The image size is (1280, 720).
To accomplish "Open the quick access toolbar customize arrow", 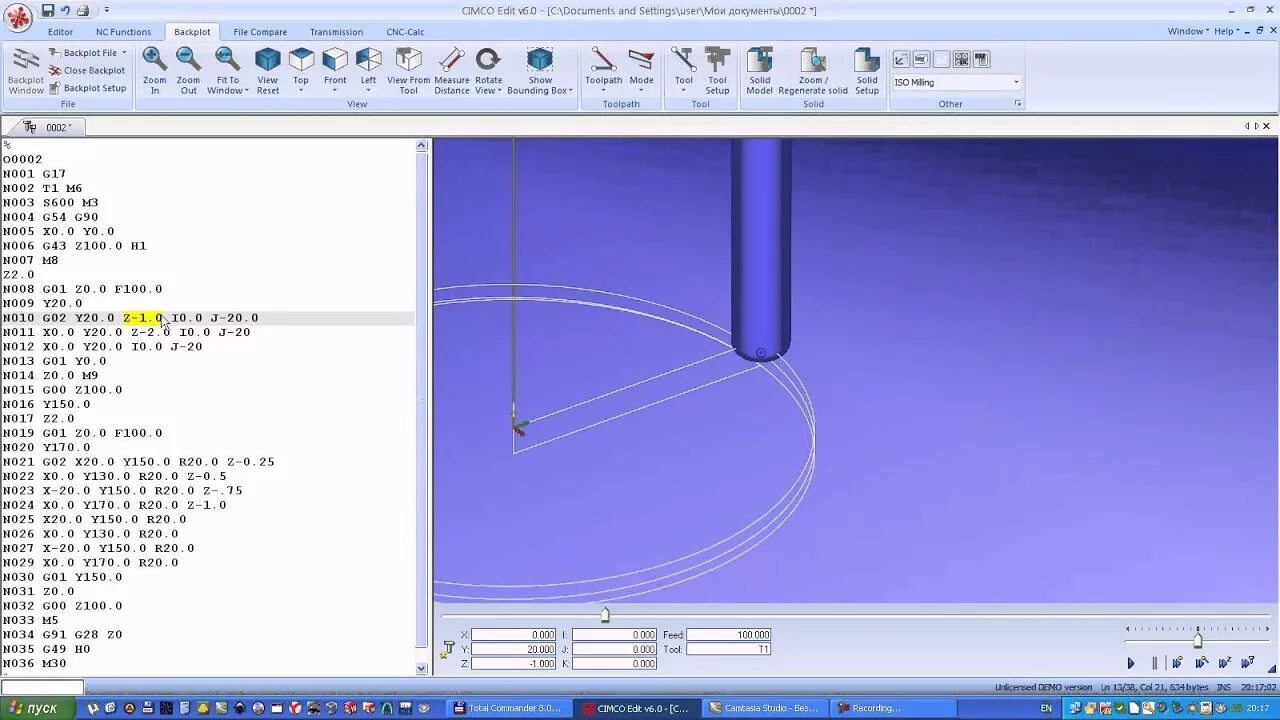I will pyautogui.click(x=106, y=11).
